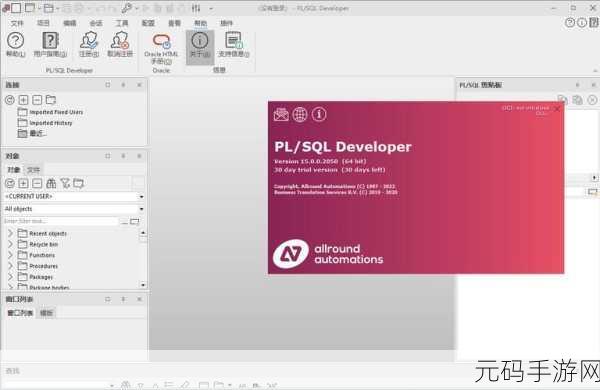Open the 用户指南 user guide

[x=50, y=45]
